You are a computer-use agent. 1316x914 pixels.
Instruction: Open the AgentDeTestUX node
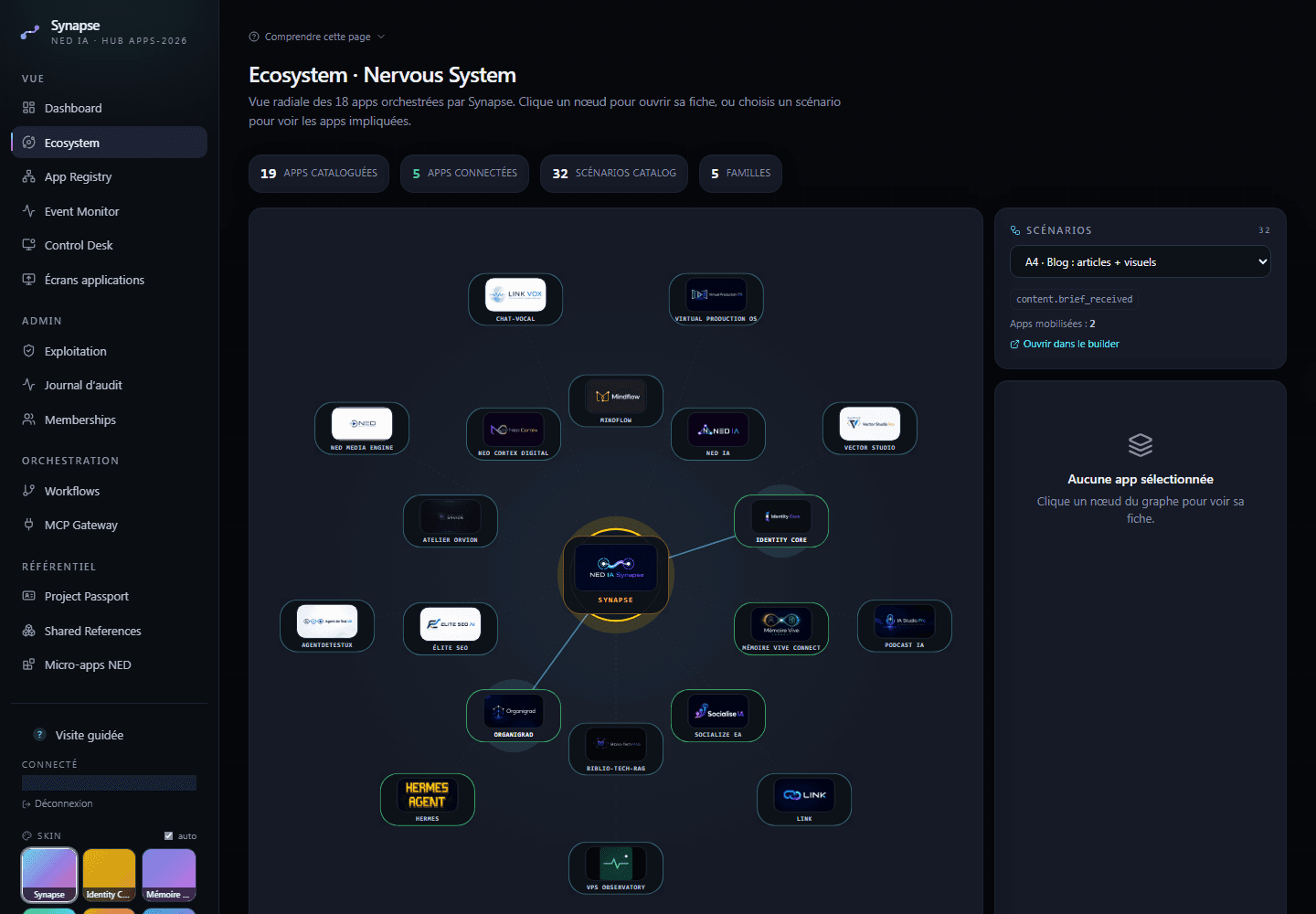tap(327, 625)
